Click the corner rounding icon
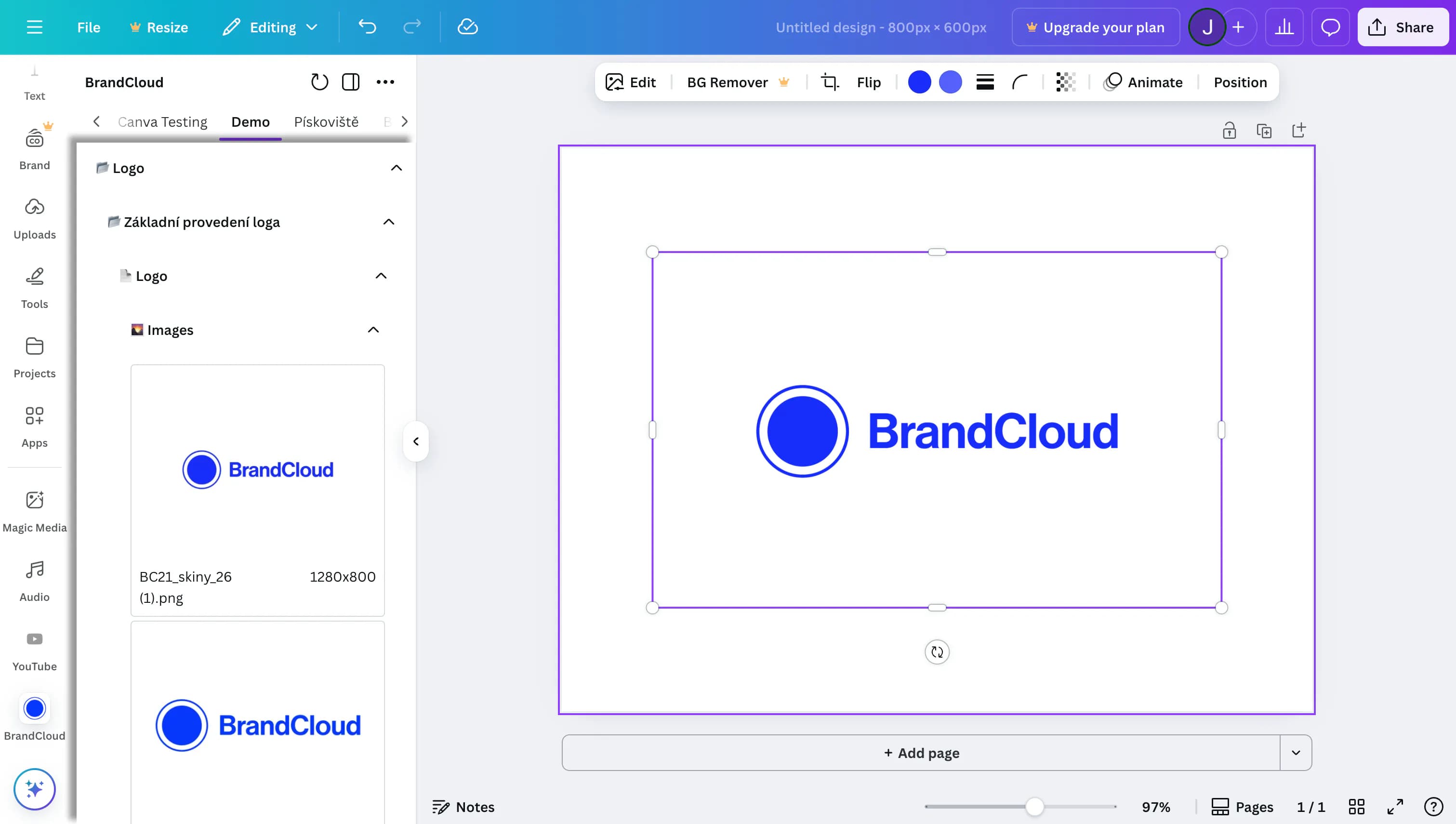This screenshot has height=824, width=1456. (x=1019, y=82)
